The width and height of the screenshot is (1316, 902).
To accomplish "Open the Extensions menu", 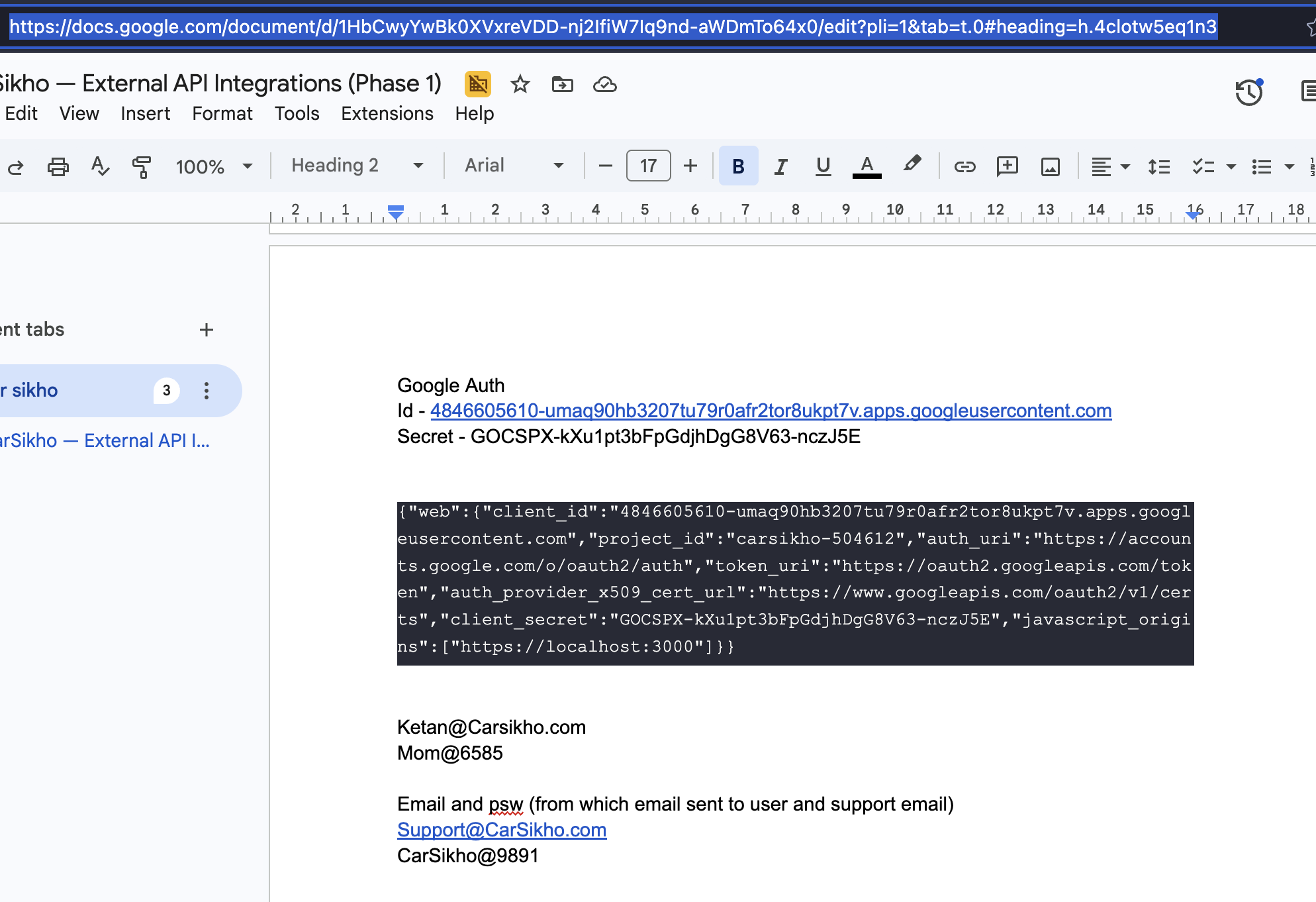I will [387, 114].
